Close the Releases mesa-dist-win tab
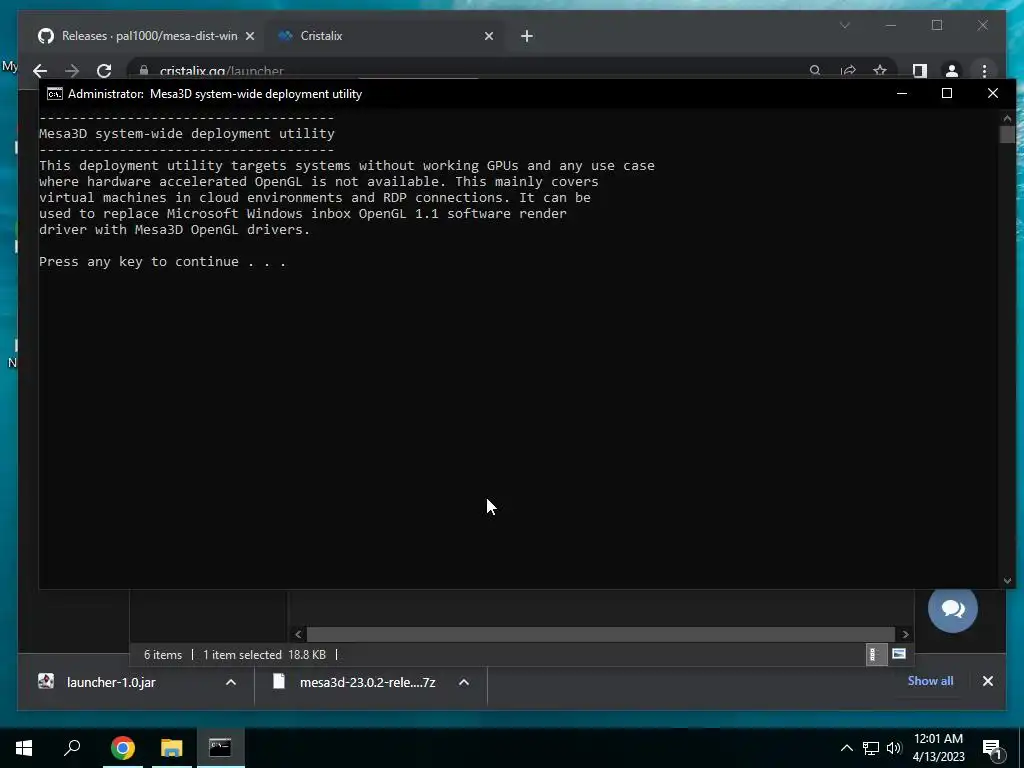The image size is (1024, 768). pyautogui.click(x=249, y=36)
